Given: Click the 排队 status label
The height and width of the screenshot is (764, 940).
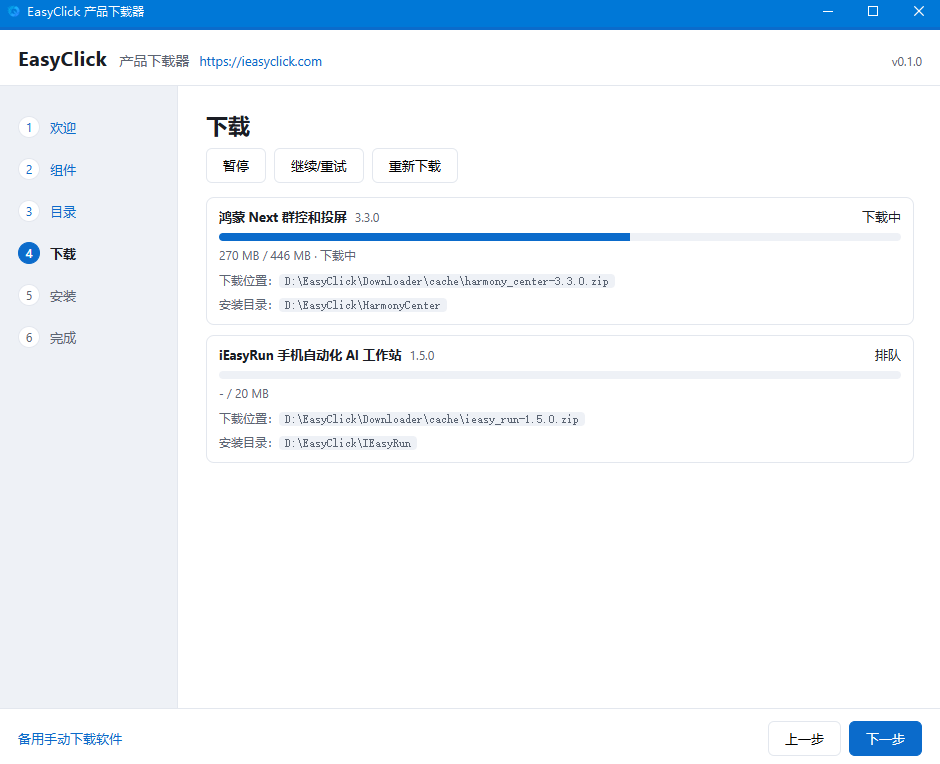Looking at the screenshot, I should coord(888,355).
